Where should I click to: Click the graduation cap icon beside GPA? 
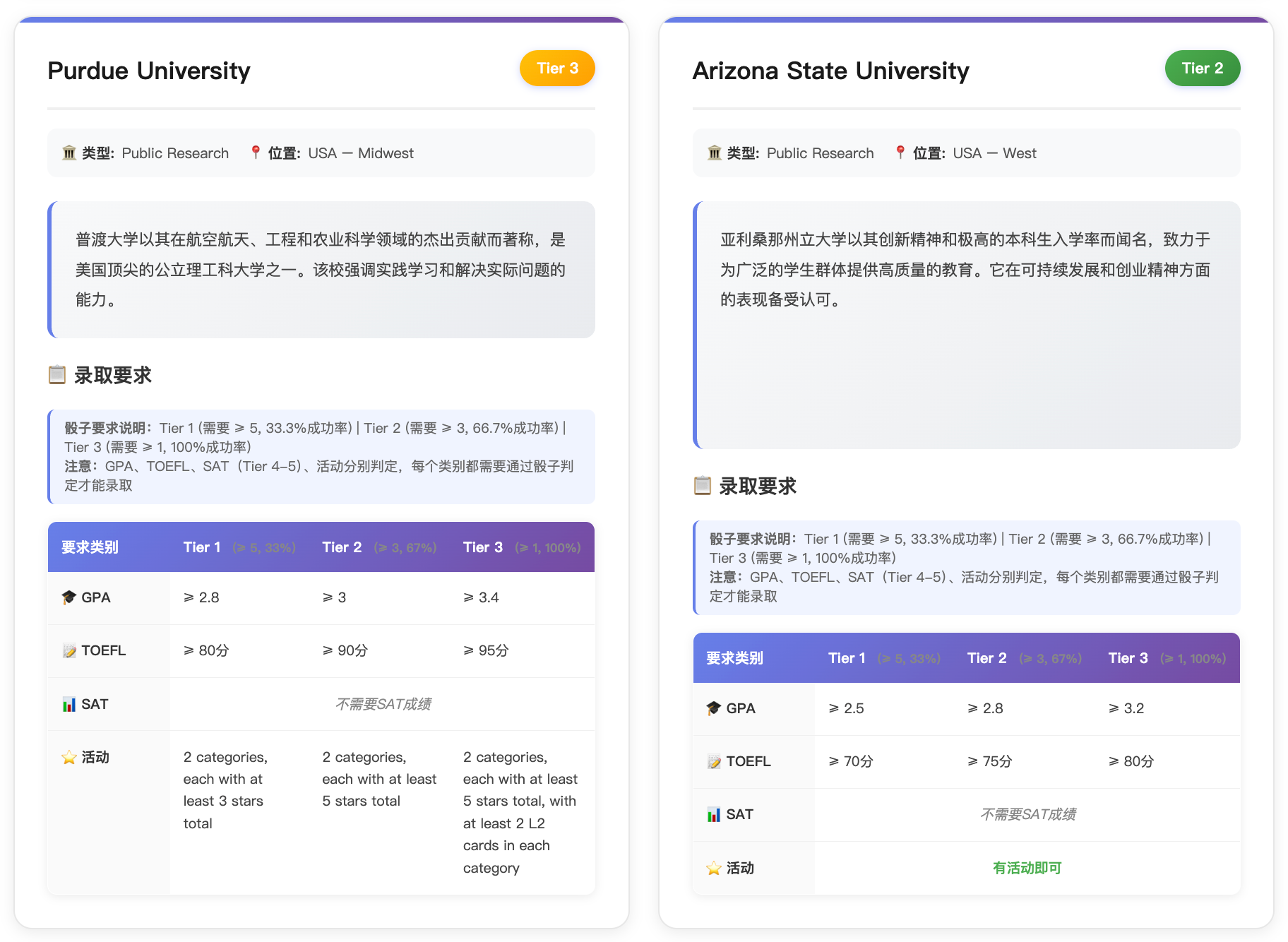click(x=68, y=597)
